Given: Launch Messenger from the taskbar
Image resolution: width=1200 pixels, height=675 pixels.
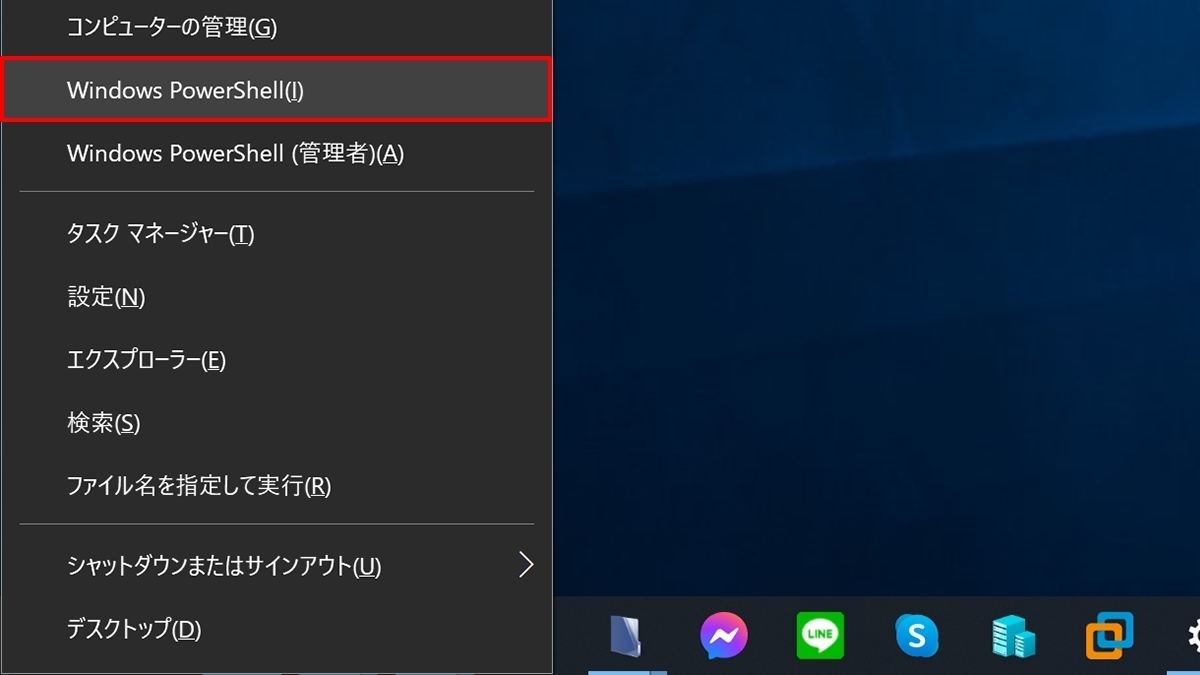Looking at the screenshot, I should (724, 636).
